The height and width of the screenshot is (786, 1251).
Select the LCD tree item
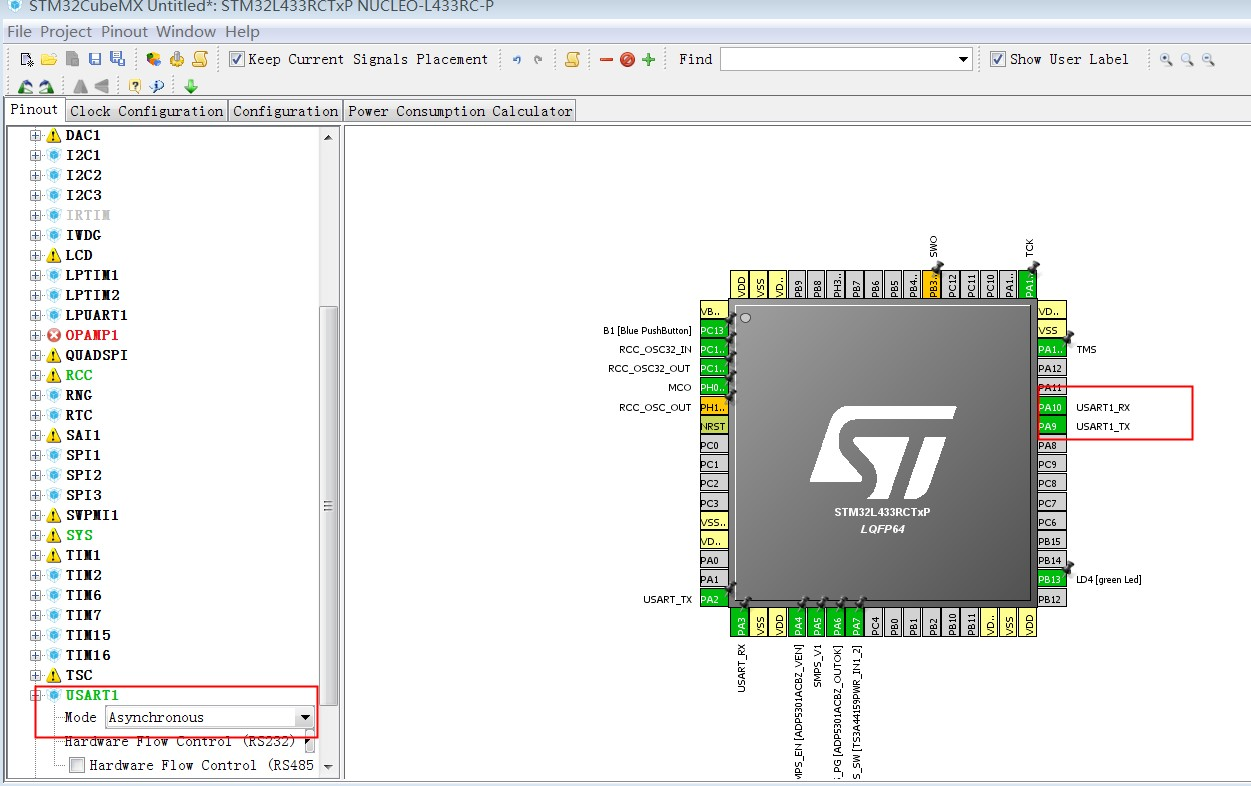tap(79, 255)
